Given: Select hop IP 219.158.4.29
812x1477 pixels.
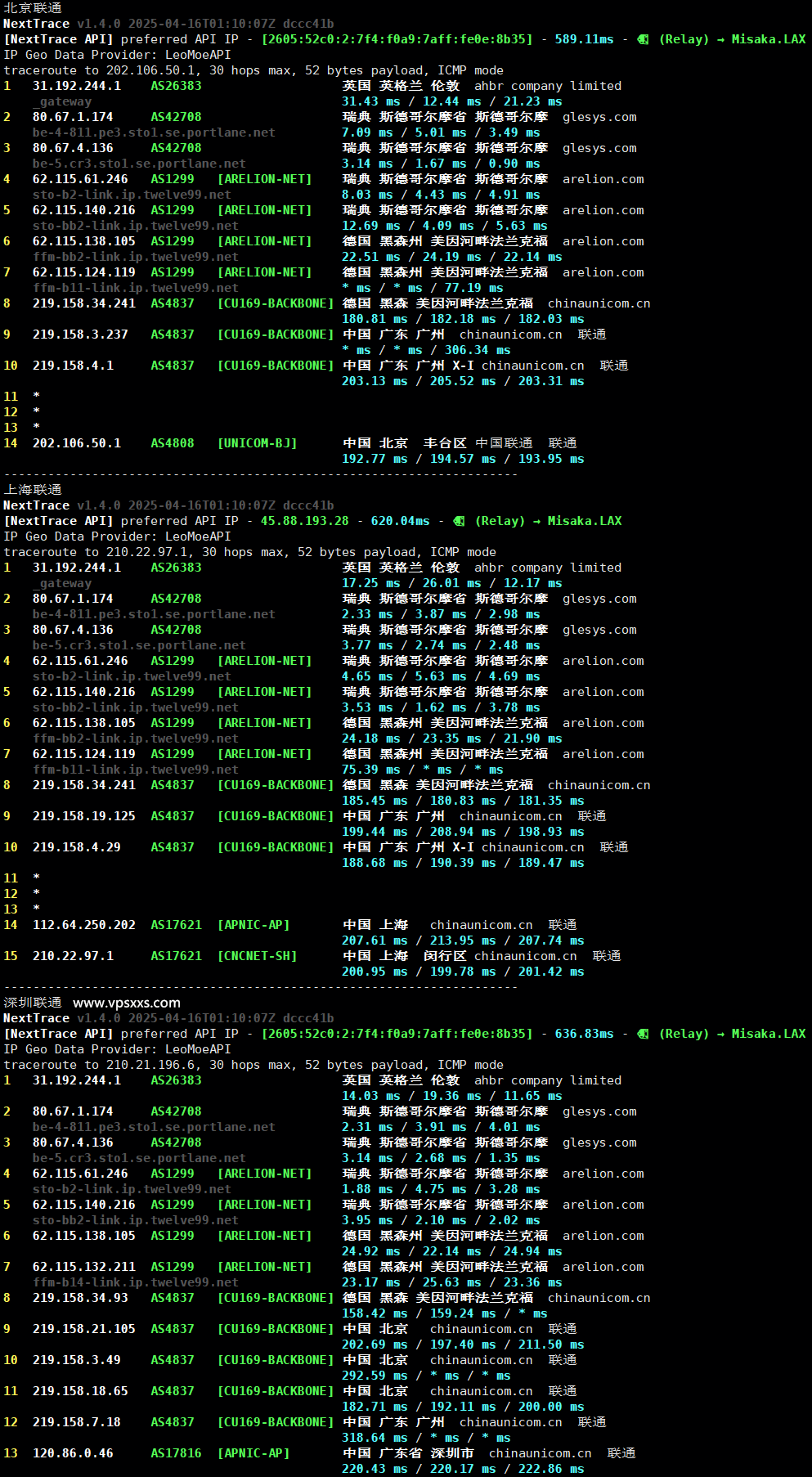Looking at the screenshot, I should point(77,847).
